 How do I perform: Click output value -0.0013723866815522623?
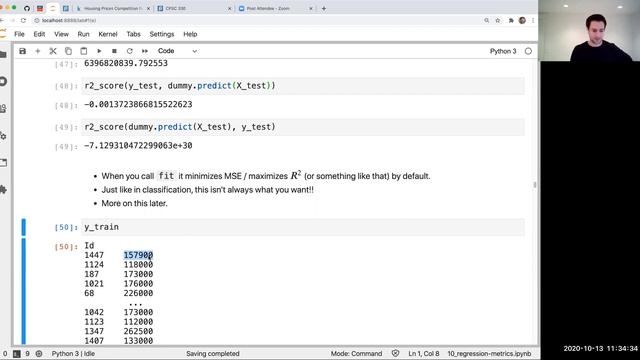click(138, 104)
